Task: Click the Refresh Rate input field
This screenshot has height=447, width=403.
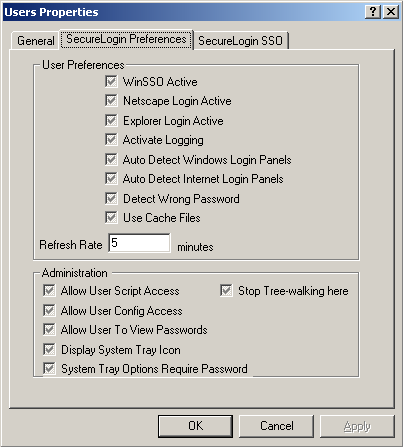Action: pos(139,243)
